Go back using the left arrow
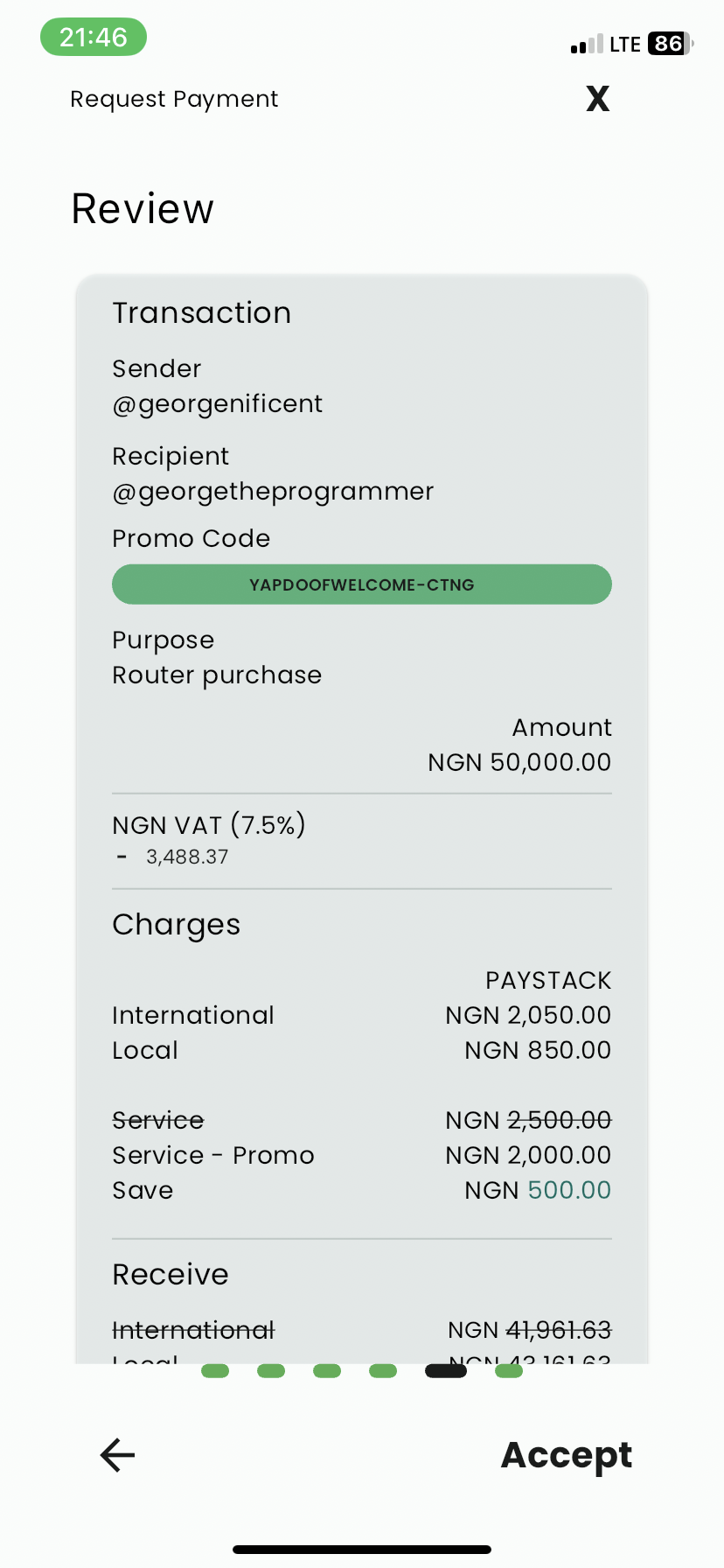The height and width of the screenshot is (1568, 724). [x=117, y=1455]
